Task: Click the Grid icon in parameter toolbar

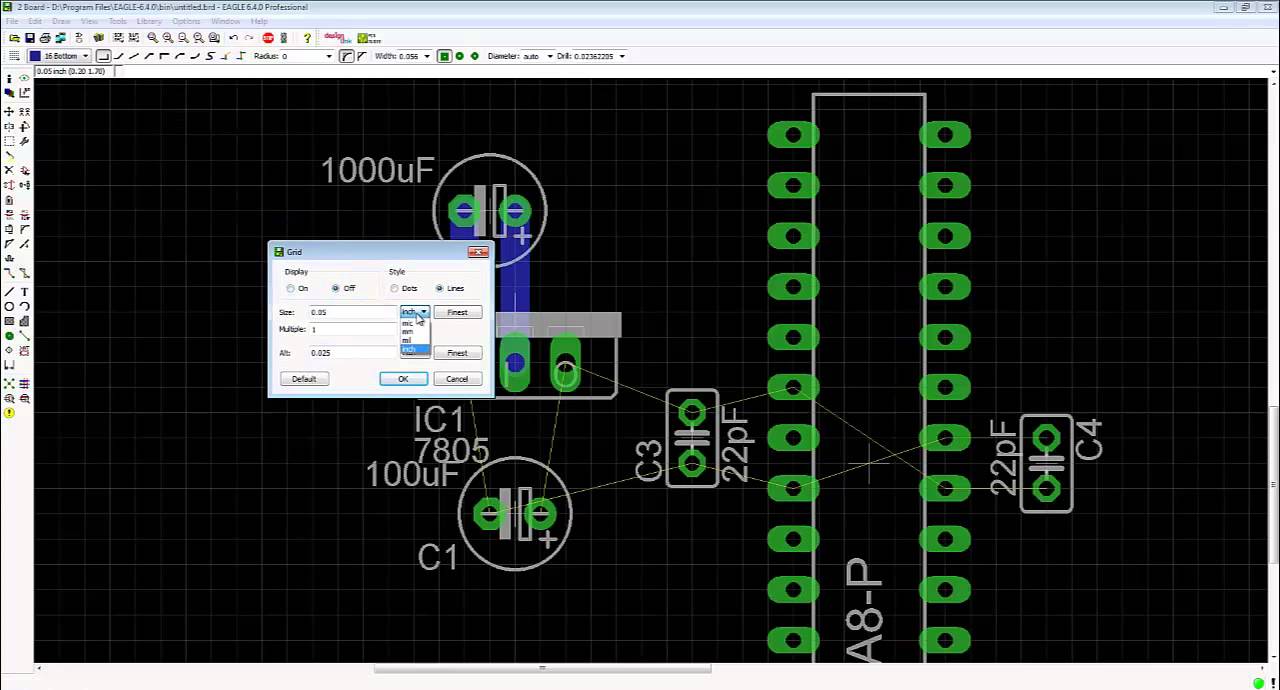Action: coord(14,56)
